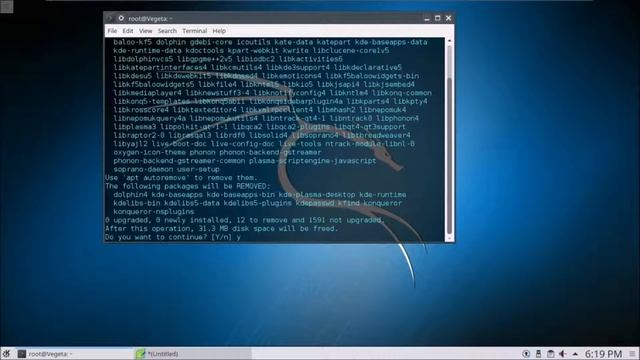Image resolution: width=640 pixels, height=360 pixels.
Task: Open the KDE application launcher
Action: click(6, 353)
